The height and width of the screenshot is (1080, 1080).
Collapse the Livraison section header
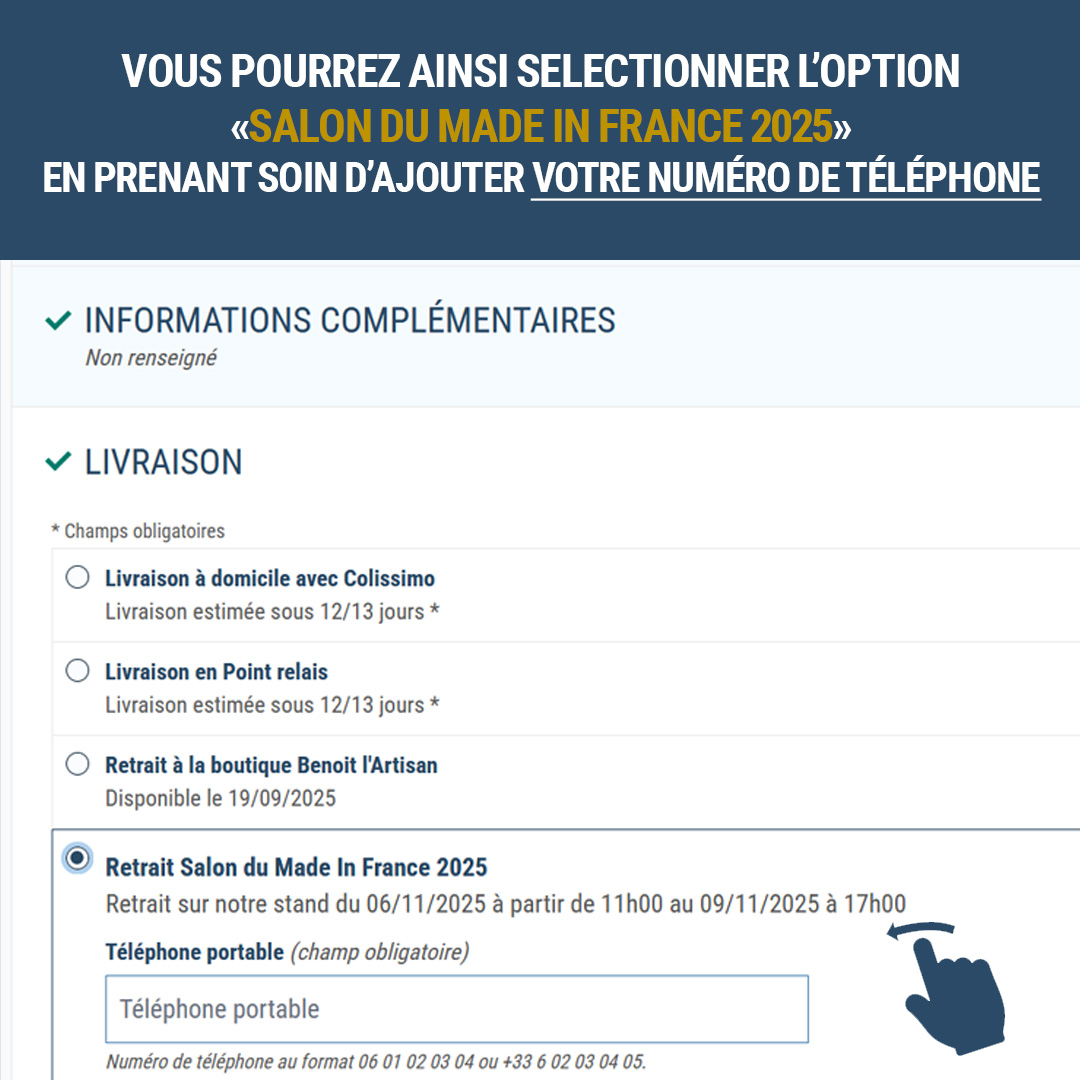click(x=164, y=462)
